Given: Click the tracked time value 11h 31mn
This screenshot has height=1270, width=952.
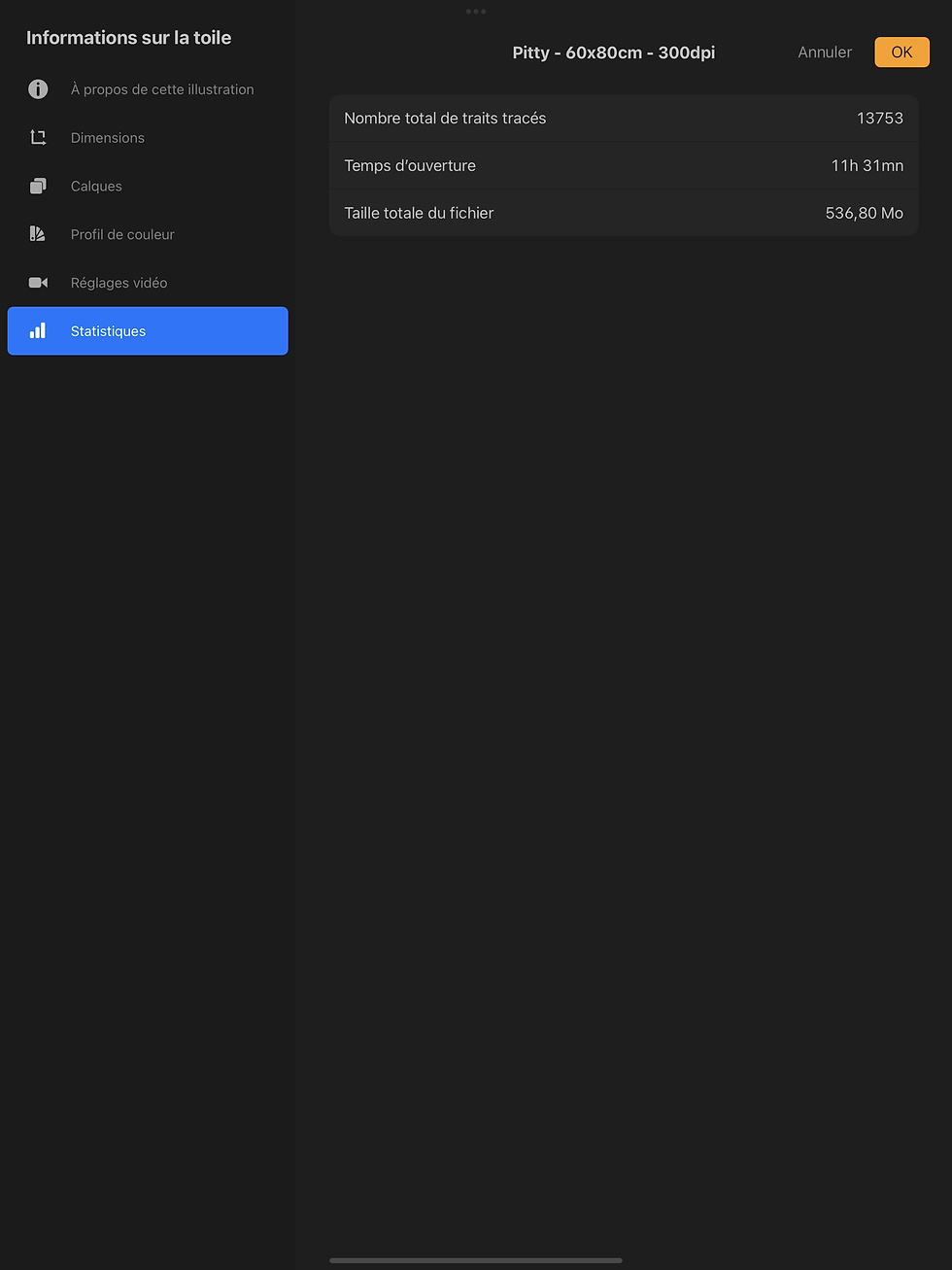Looking at the screenshot, I should coord(867,166).
